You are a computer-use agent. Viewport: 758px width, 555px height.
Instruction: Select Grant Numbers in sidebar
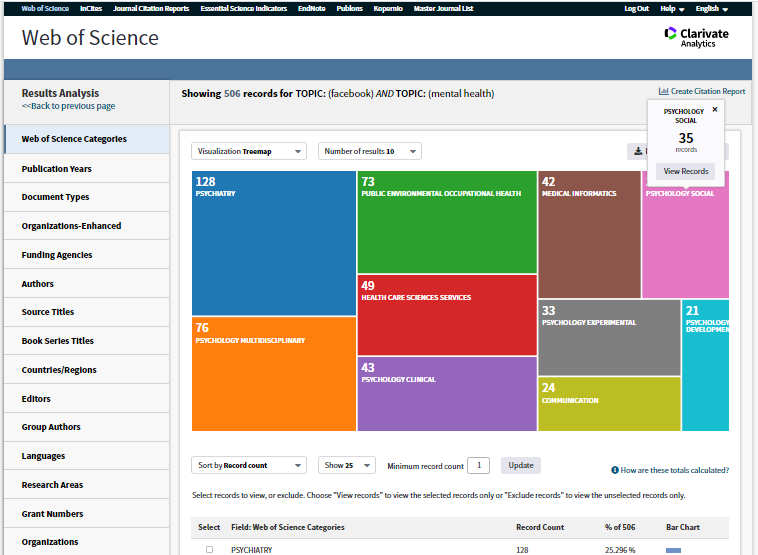pyautogui.click(x=87, y=514)
